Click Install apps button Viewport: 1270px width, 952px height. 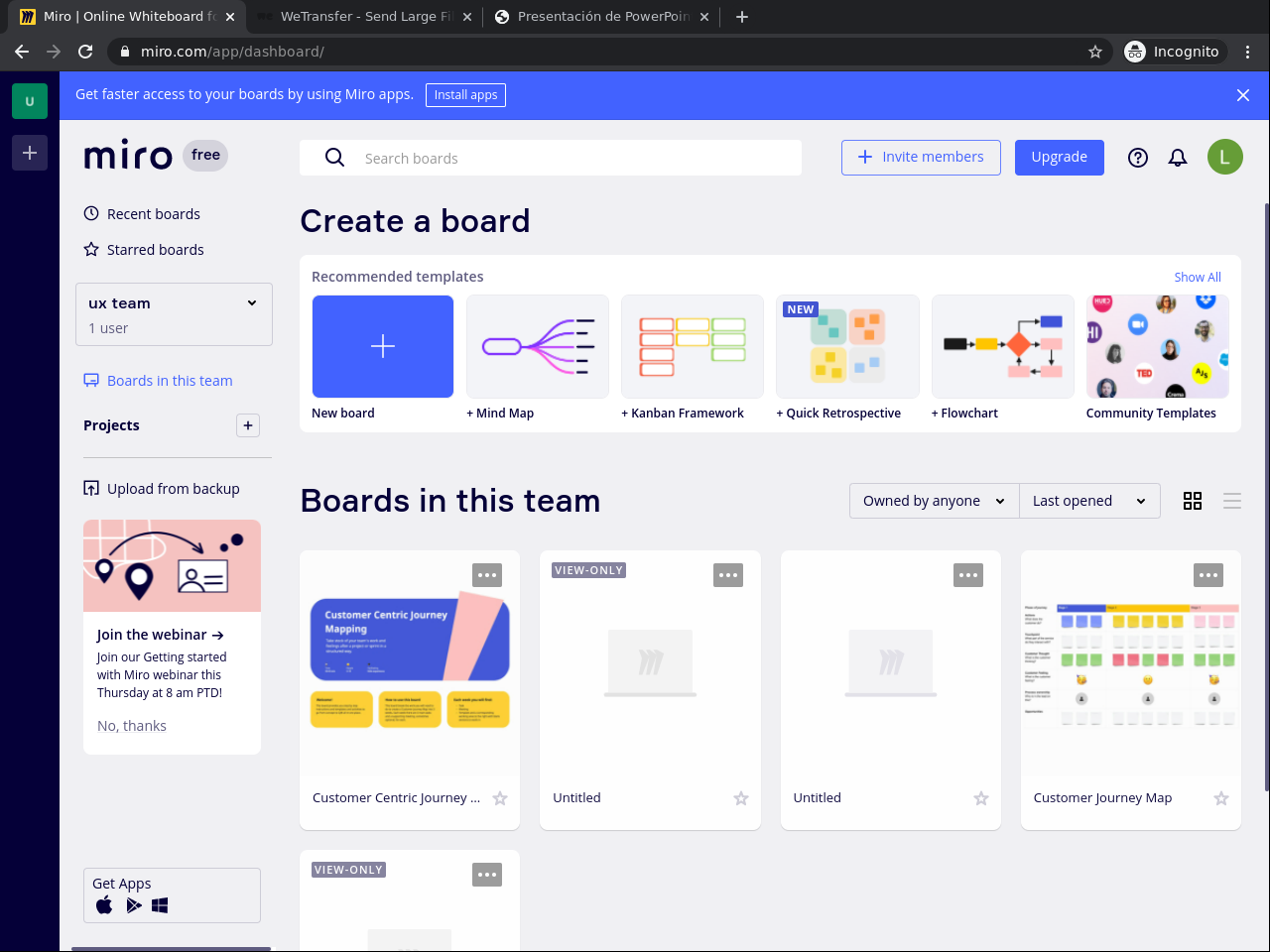tap(465, 95)
